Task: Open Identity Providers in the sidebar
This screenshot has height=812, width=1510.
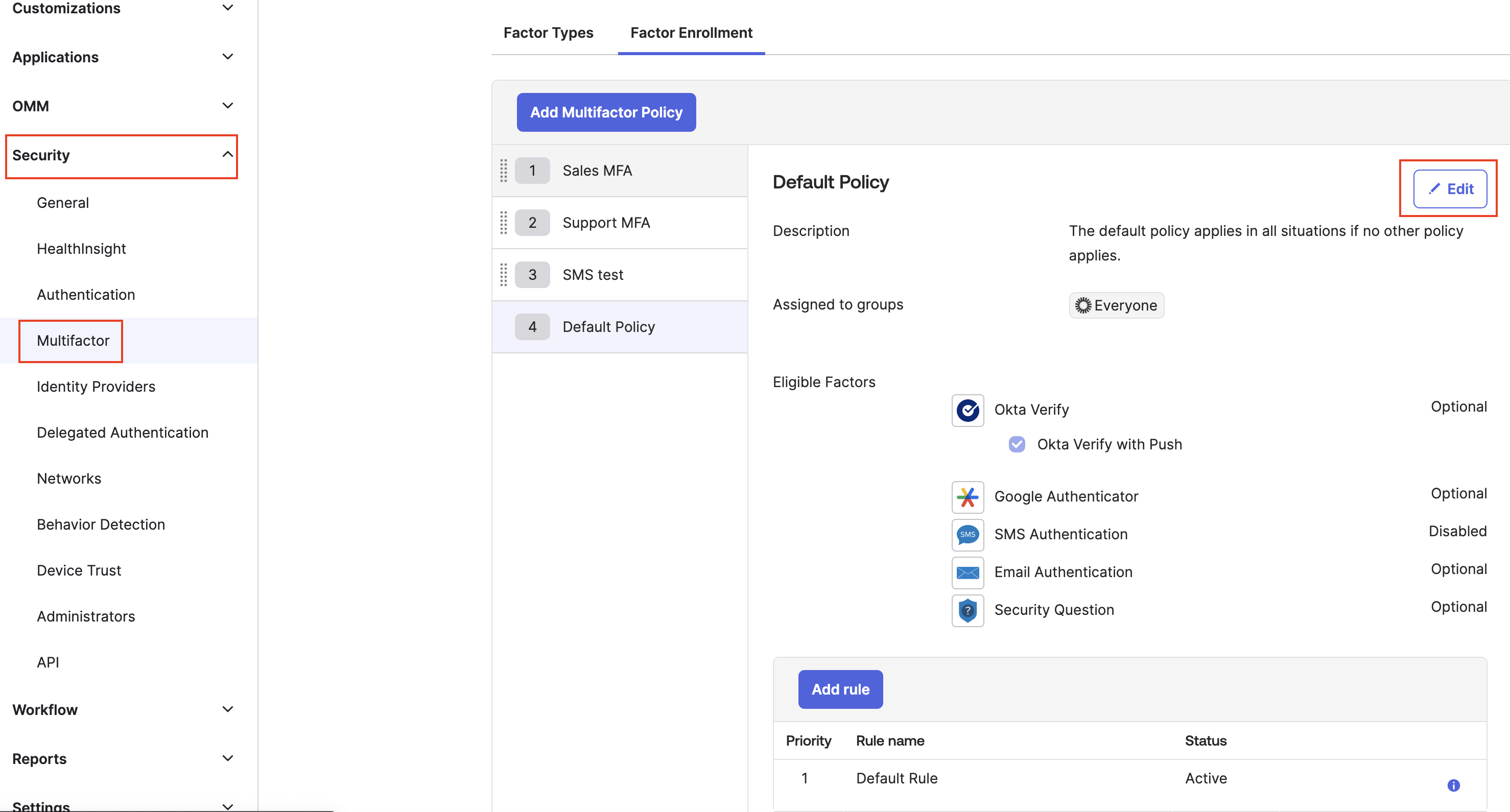Action: pyautogui.click(x=96, y=387)
